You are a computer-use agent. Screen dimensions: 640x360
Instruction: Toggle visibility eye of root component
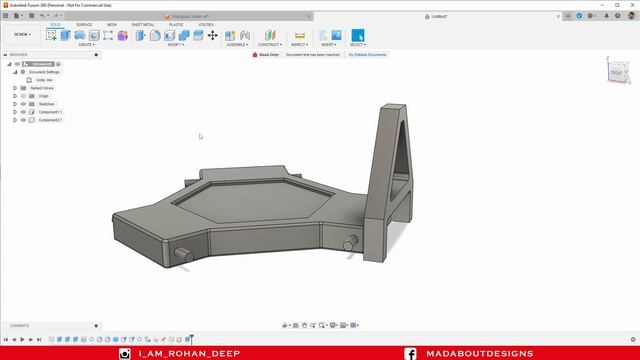(17, 64)
